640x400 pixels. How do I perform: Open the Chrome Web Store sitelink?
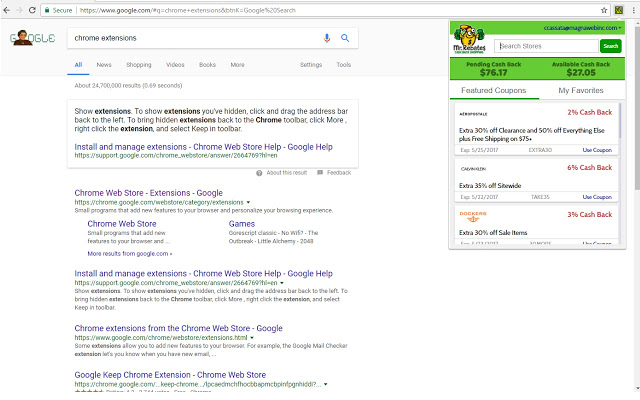coord(122,224)
